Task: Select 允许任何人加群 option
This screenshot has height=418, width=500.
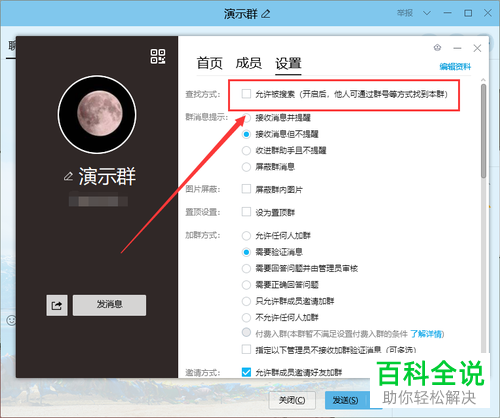Action: pos(246,236)
